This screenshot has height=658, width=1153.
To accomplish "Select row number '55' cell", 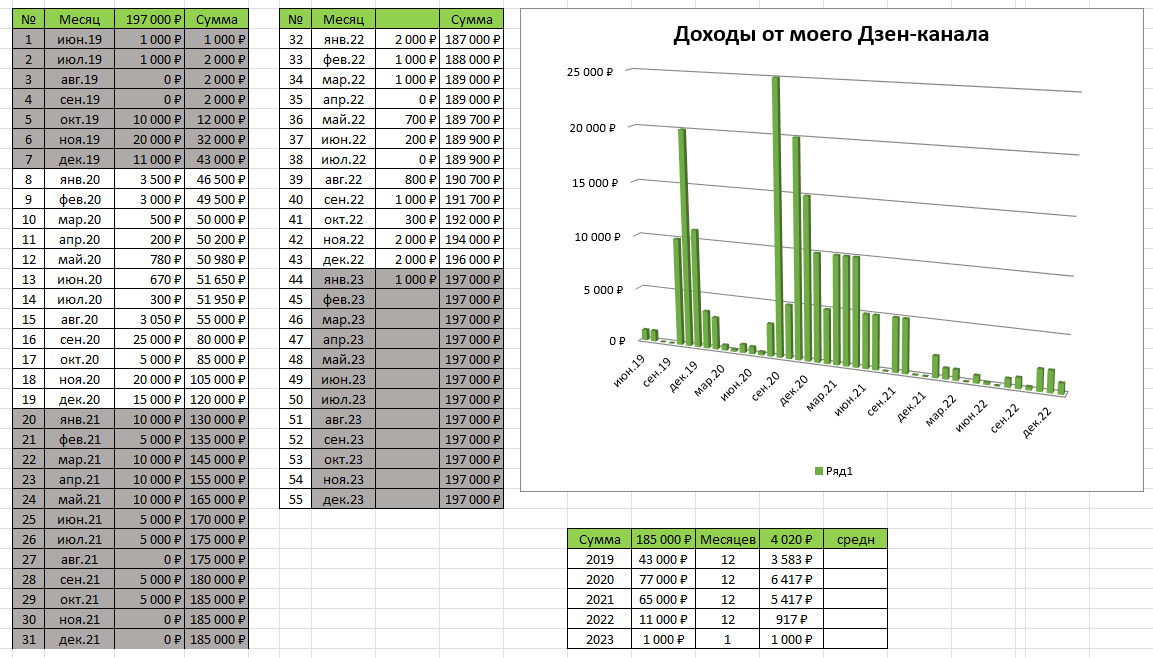I will pyautogui.click(x=296, y=500).
